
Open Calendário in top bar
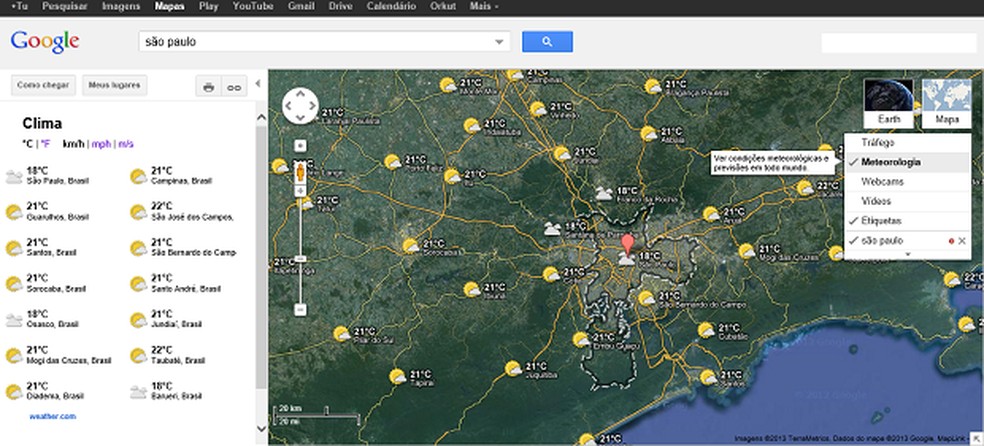pyautogui.click(x=391, y=6)
